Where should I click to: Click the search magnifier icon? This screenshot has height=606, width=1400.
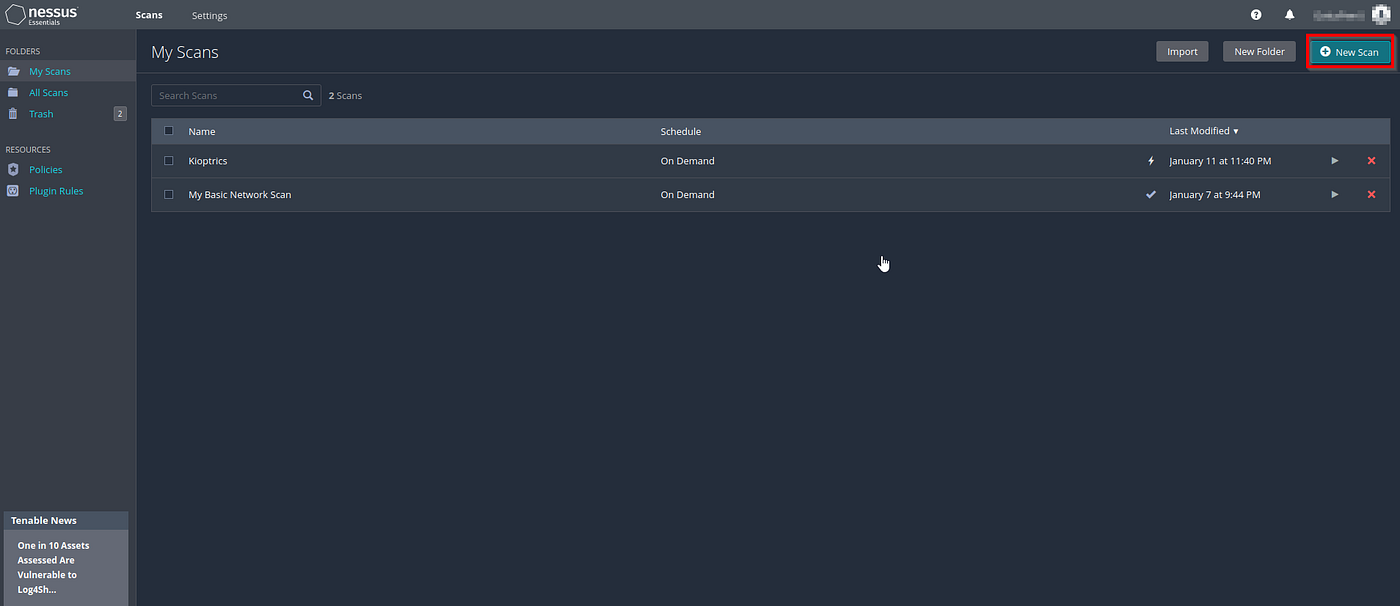[308, 96]
